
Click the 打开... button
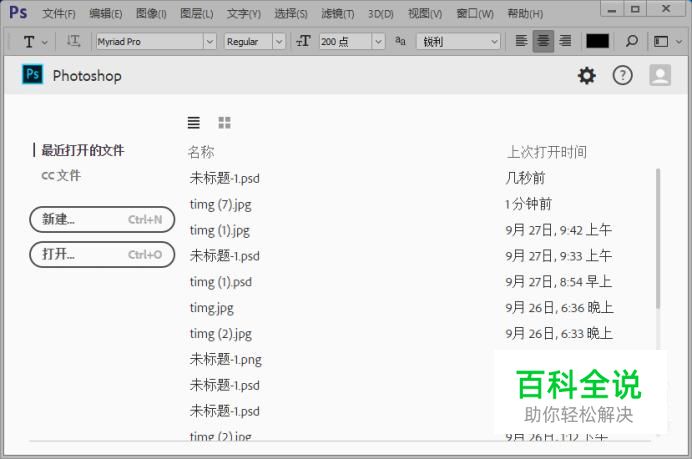pos(102,255)
